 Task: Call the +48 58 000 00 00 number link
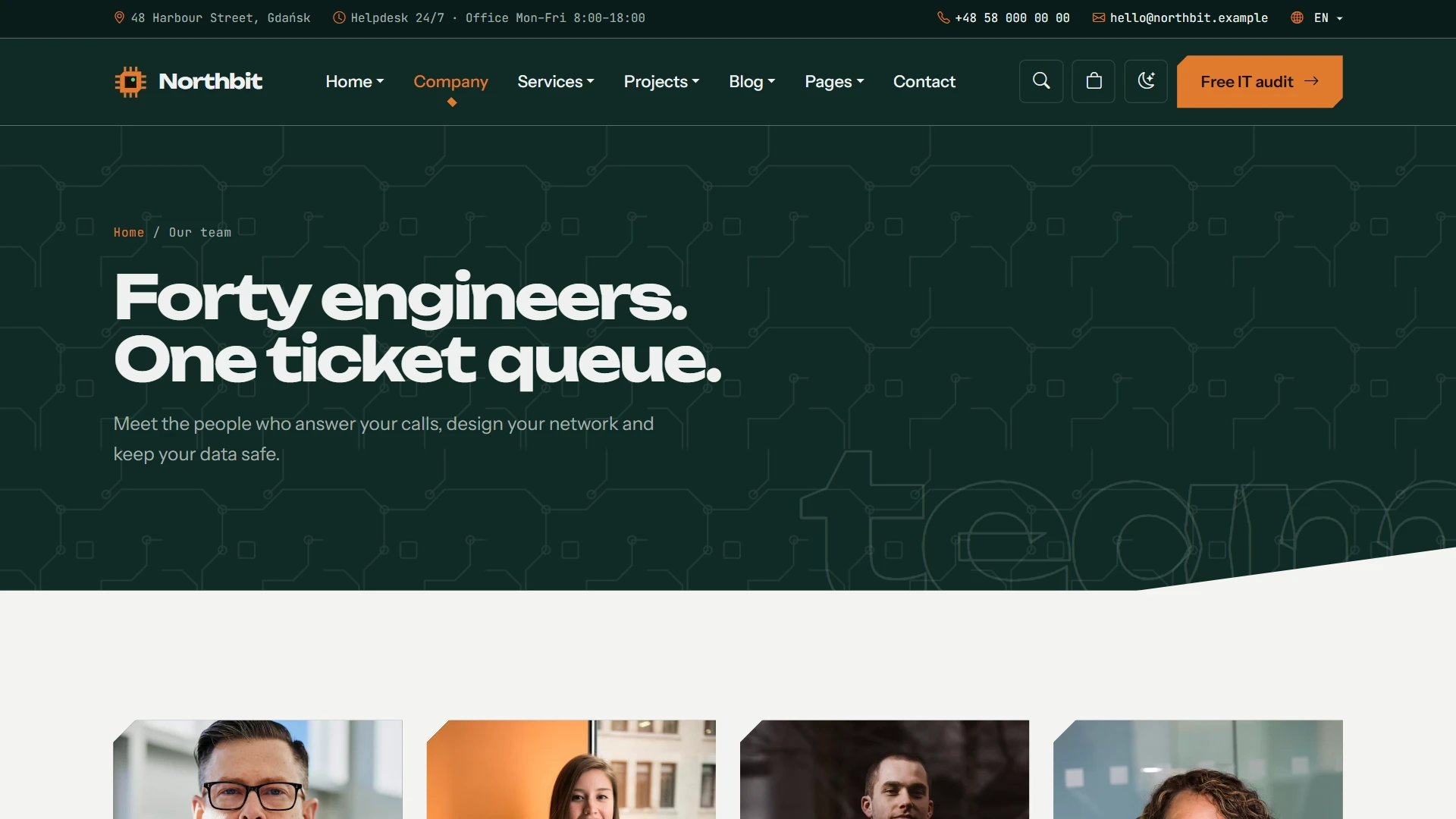pos(1012,17)
